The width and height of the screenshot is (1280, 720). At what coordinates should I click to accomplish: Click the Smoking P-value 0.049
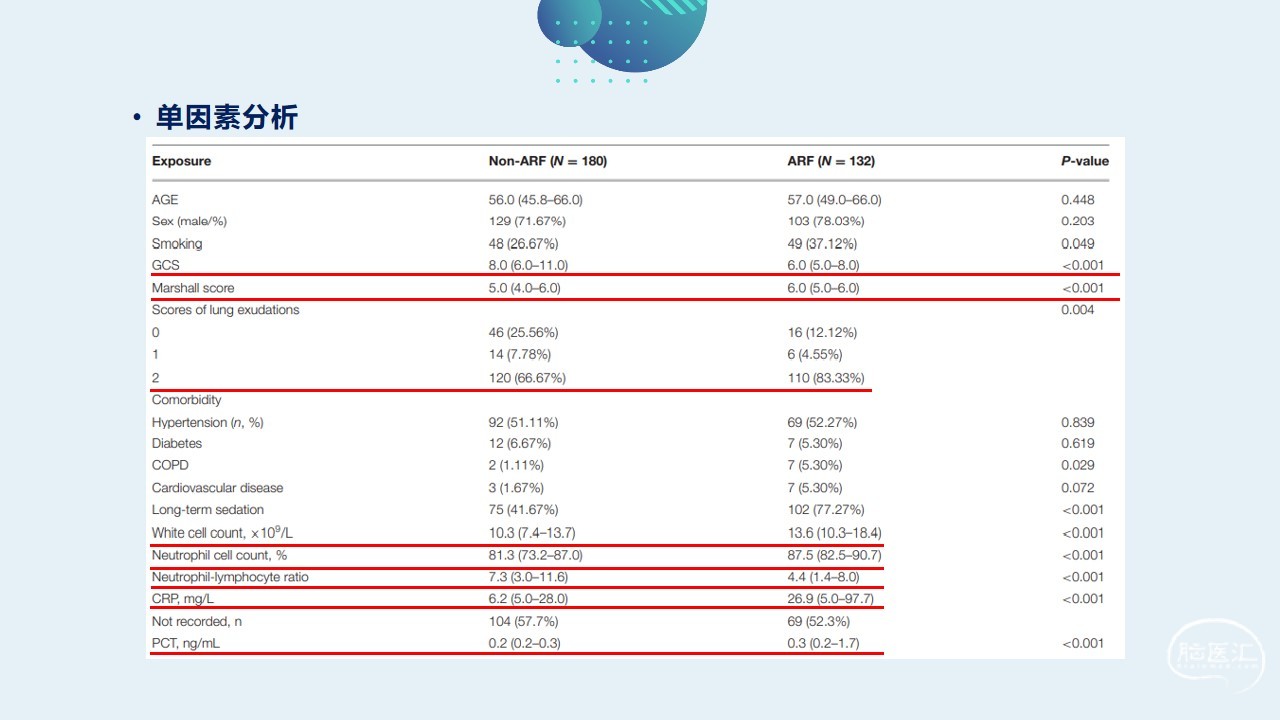coord(1077,244)
